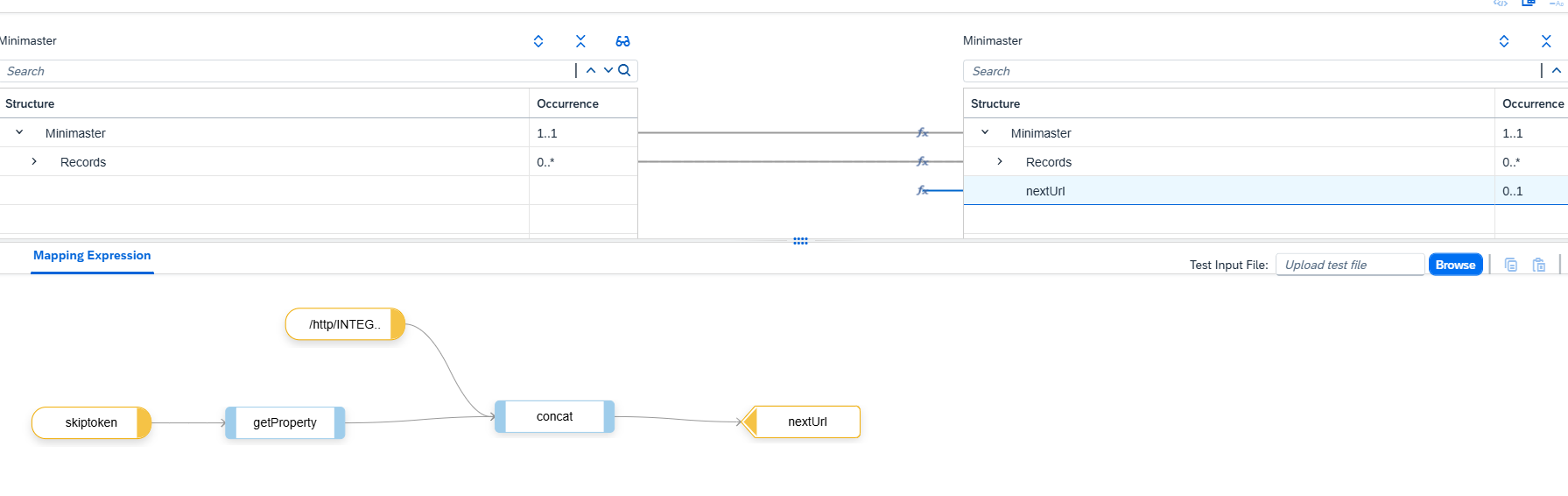
Task: Select source Minimaster root row
Action: 319,133
